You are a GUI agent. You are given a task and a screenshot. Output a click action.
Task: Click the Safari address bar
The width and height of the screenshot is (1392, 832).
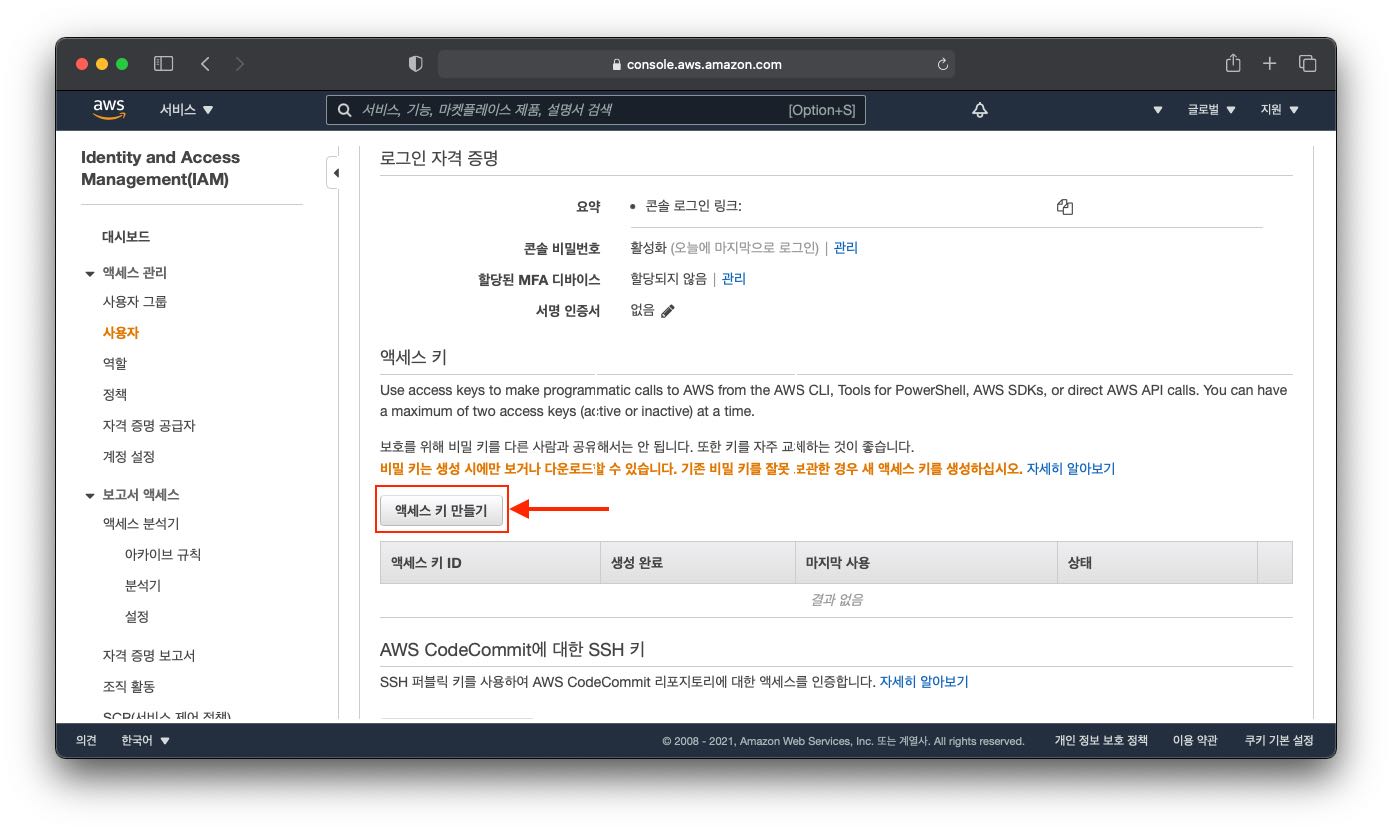click(x=696, y=64)
